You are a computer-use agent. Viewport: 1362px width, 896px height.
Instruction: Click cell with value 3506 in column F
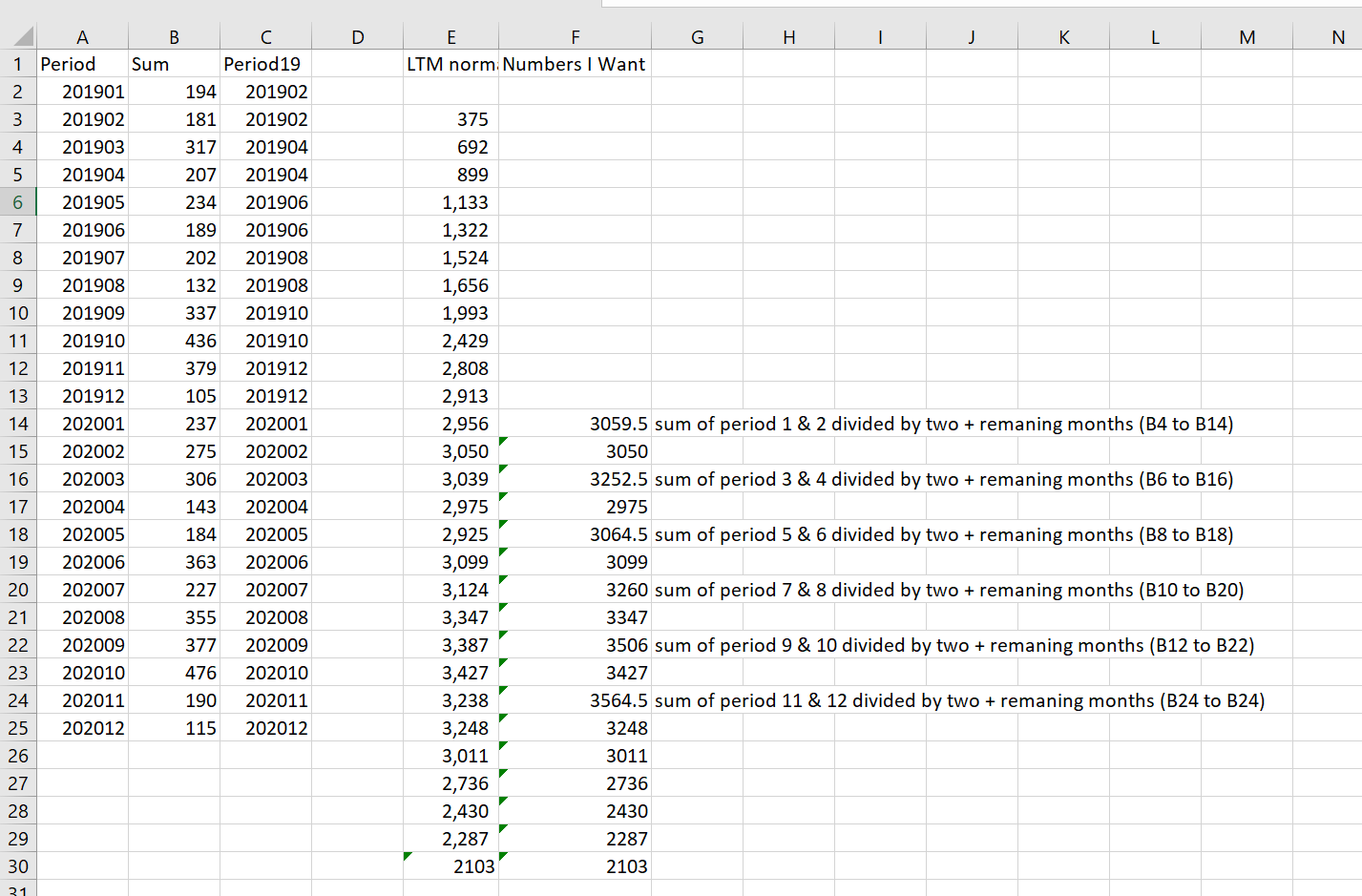tap(576, 645)
